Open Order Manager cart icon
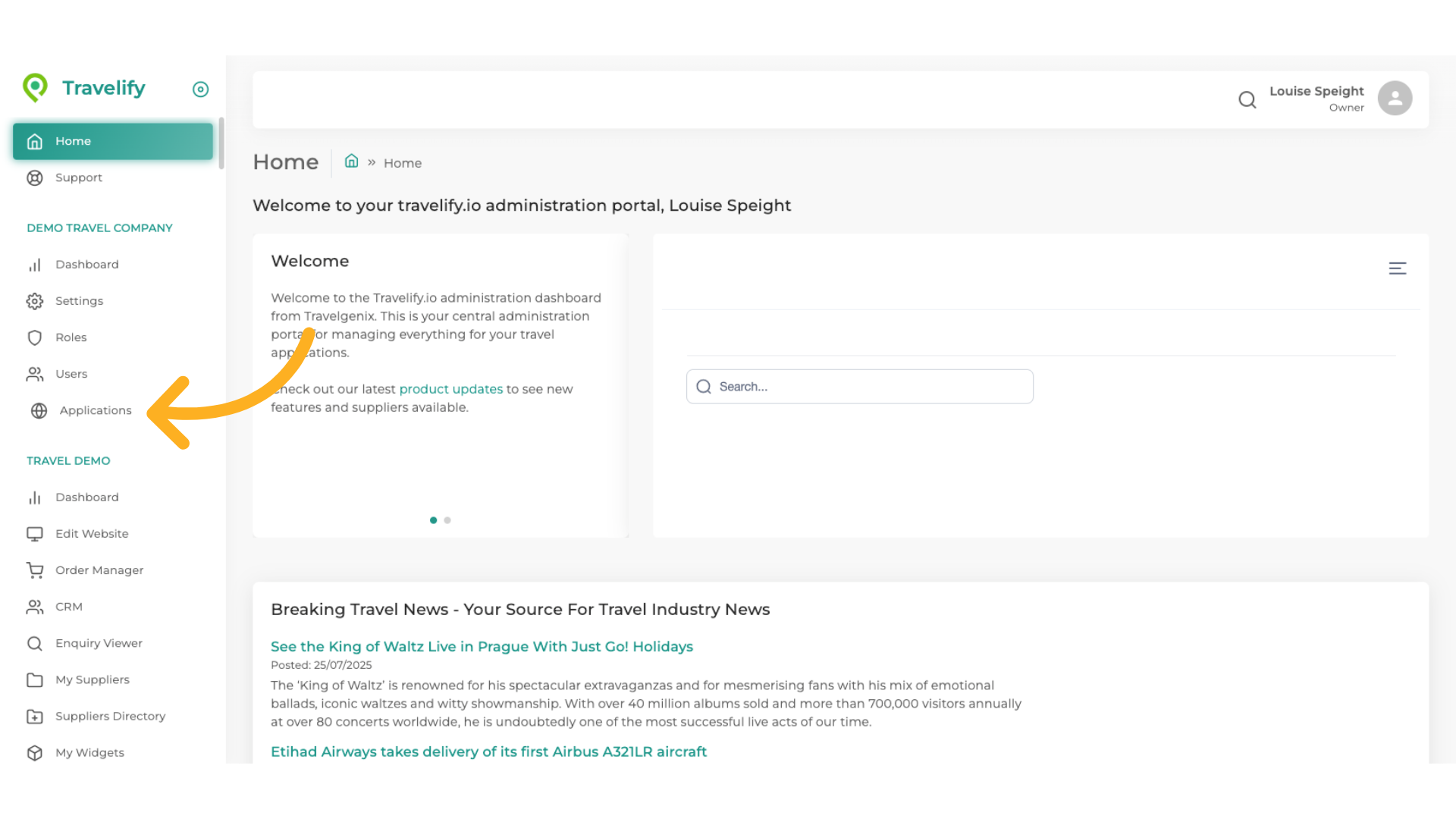 click(x=35, y=570)
